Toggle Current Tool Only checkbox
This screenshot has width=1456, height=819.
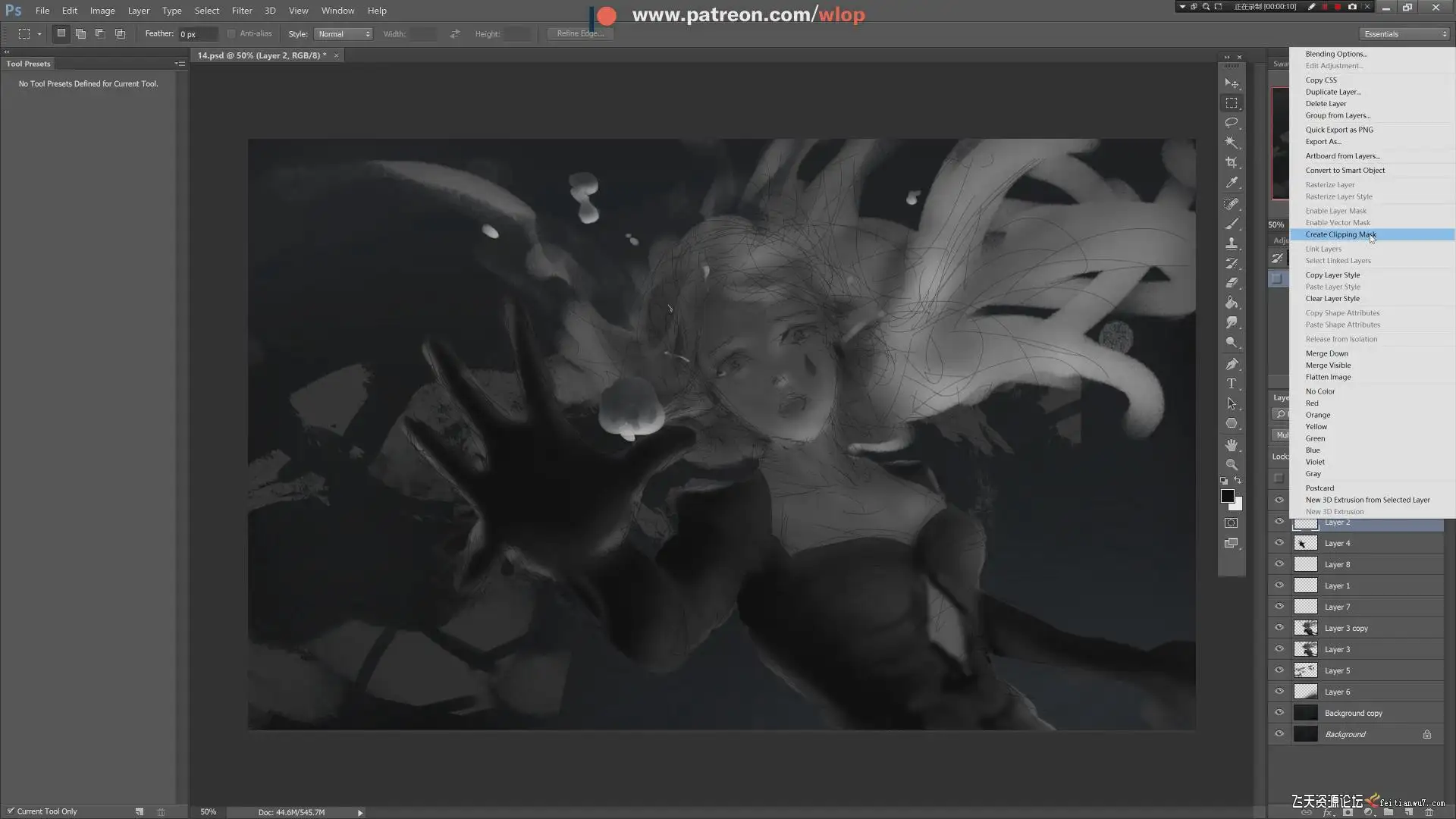pos(11,811)
